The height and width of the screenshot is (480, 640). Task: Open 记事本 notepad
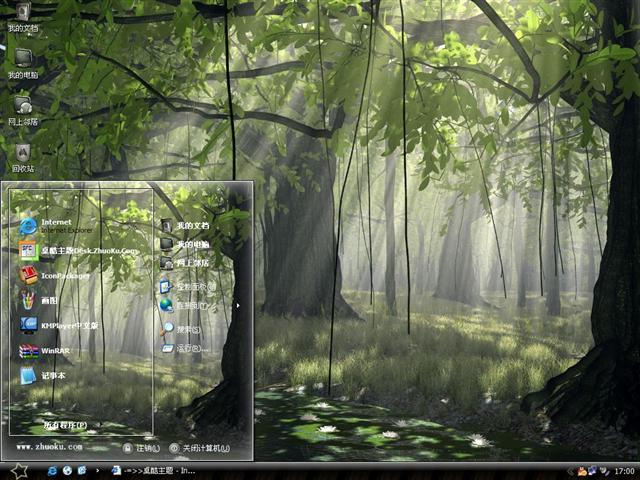tap(48, 376)
